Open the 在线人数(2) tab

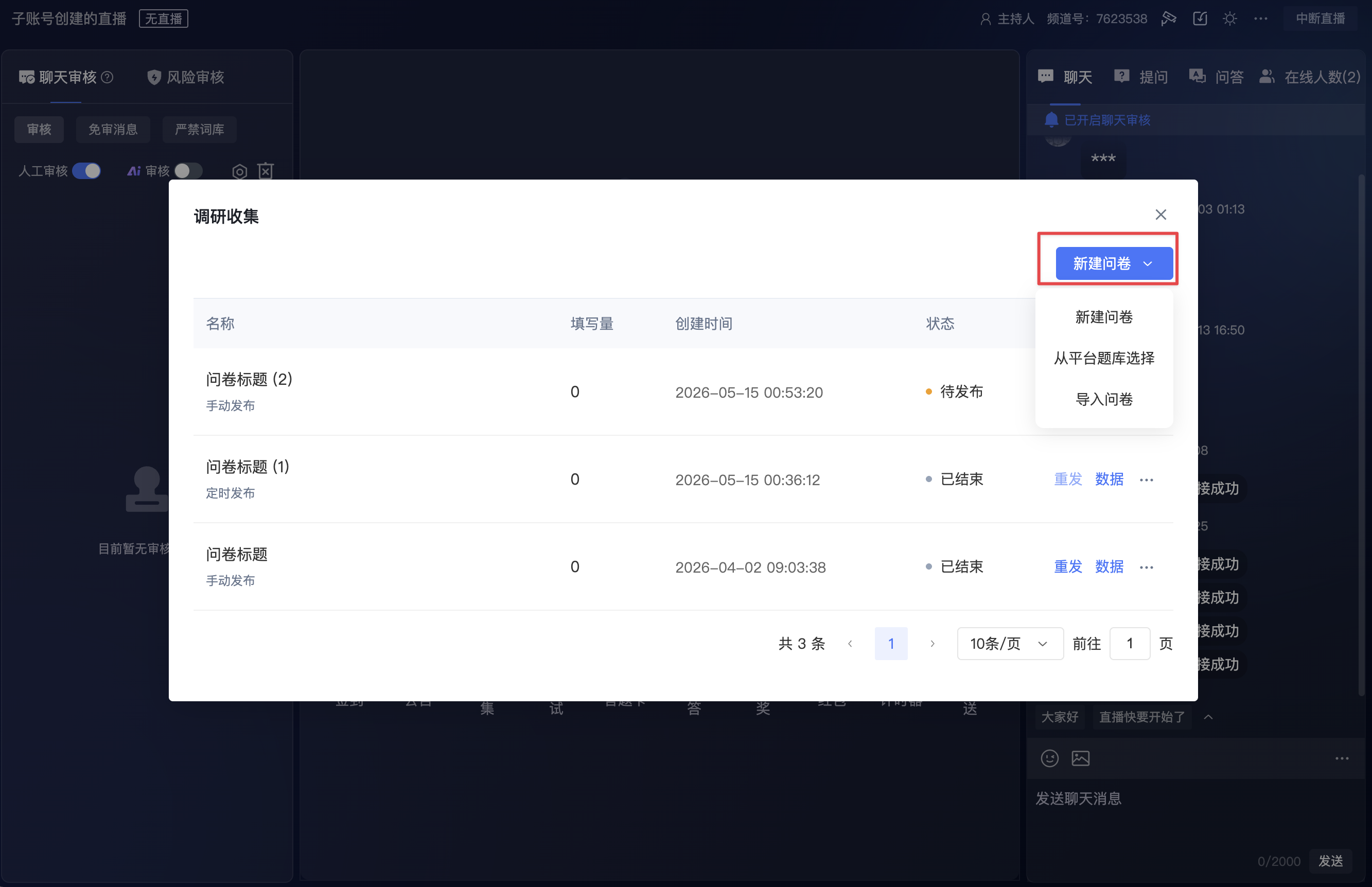coord(1309,77)
